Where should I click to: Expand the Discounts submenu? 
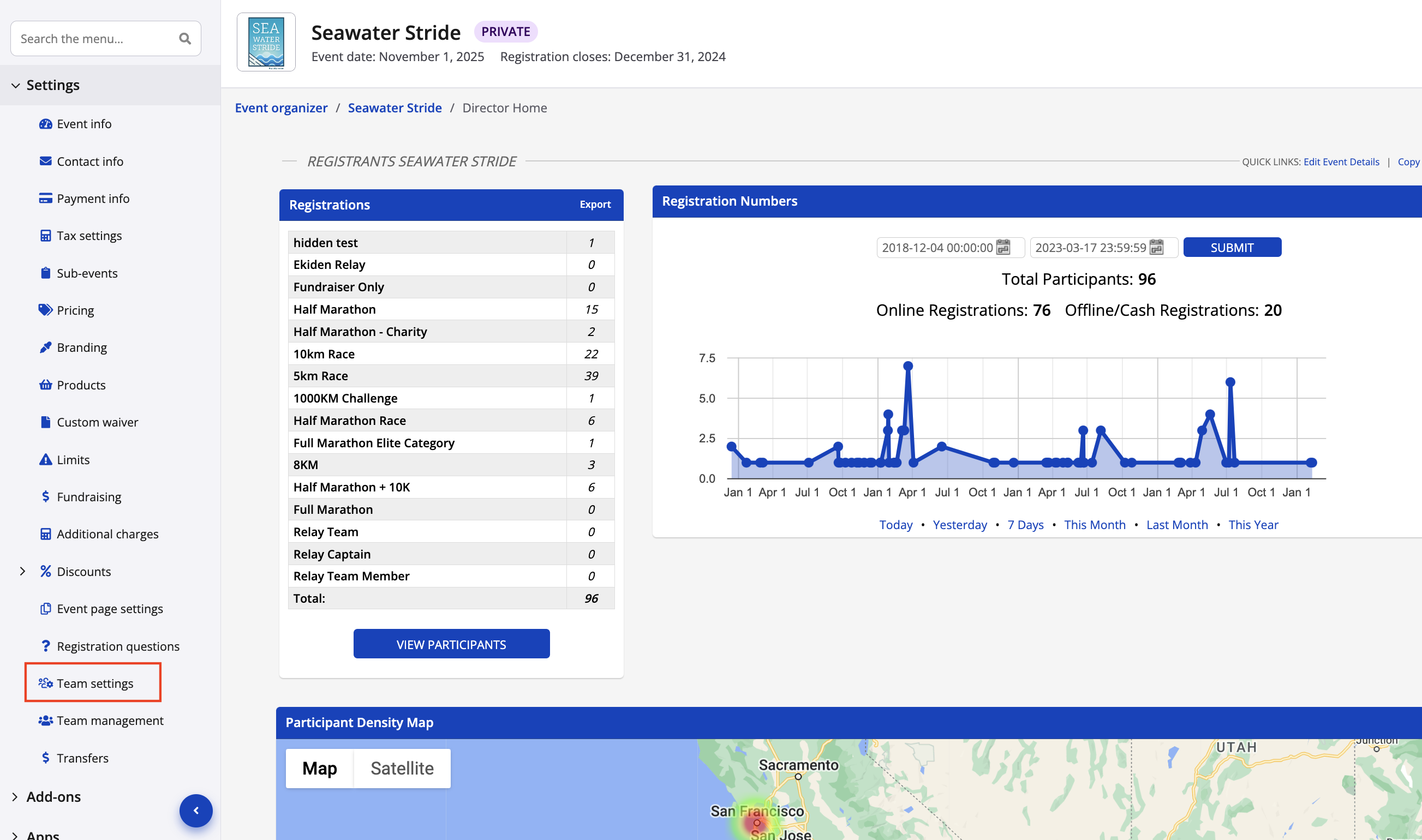coord(22,571)
